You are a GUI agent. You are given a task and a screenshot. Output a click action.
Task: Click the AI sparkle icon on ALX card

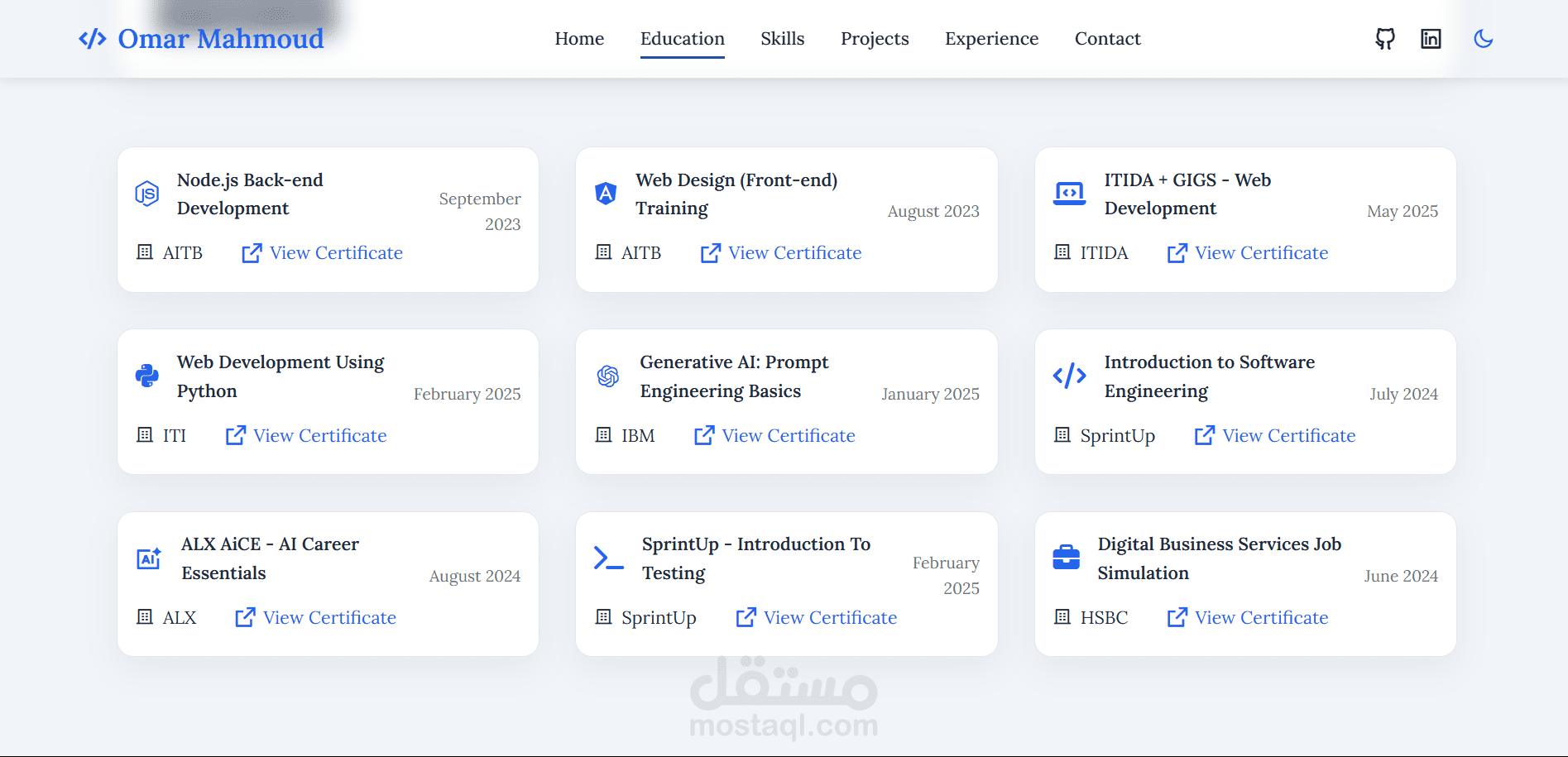tap(149, 558)
